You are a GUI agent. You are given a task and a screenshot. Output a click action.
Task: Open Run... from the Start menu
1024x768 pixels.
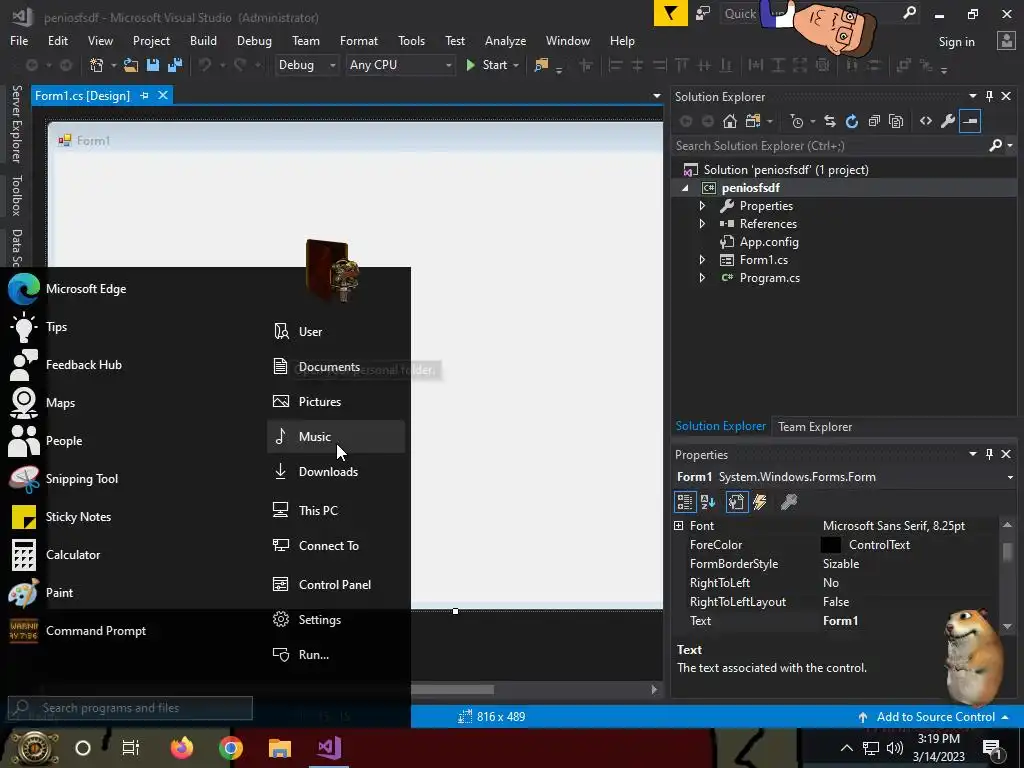point(336,654)
